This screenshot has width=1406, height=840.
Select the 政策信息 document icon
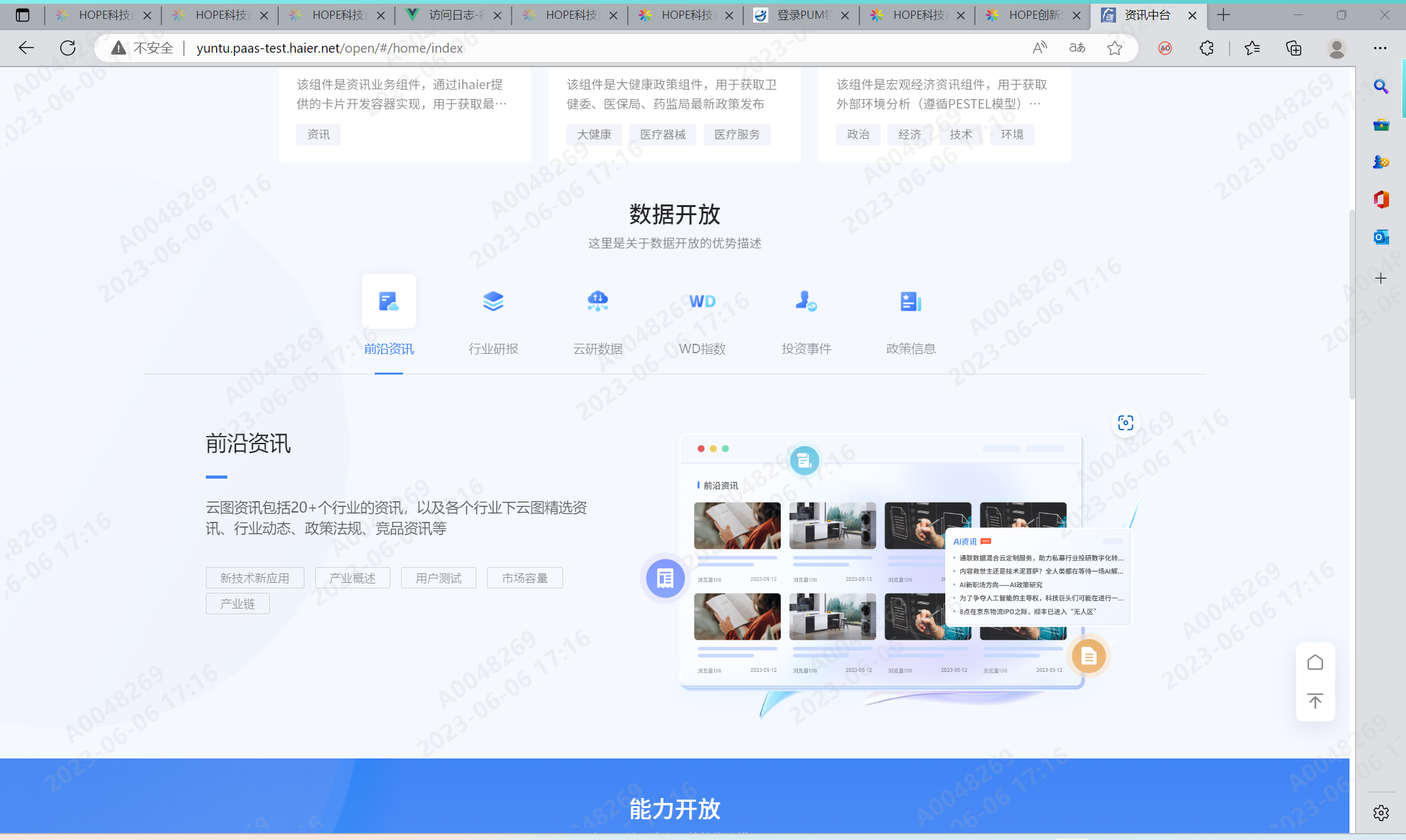(x=911, y=301)
